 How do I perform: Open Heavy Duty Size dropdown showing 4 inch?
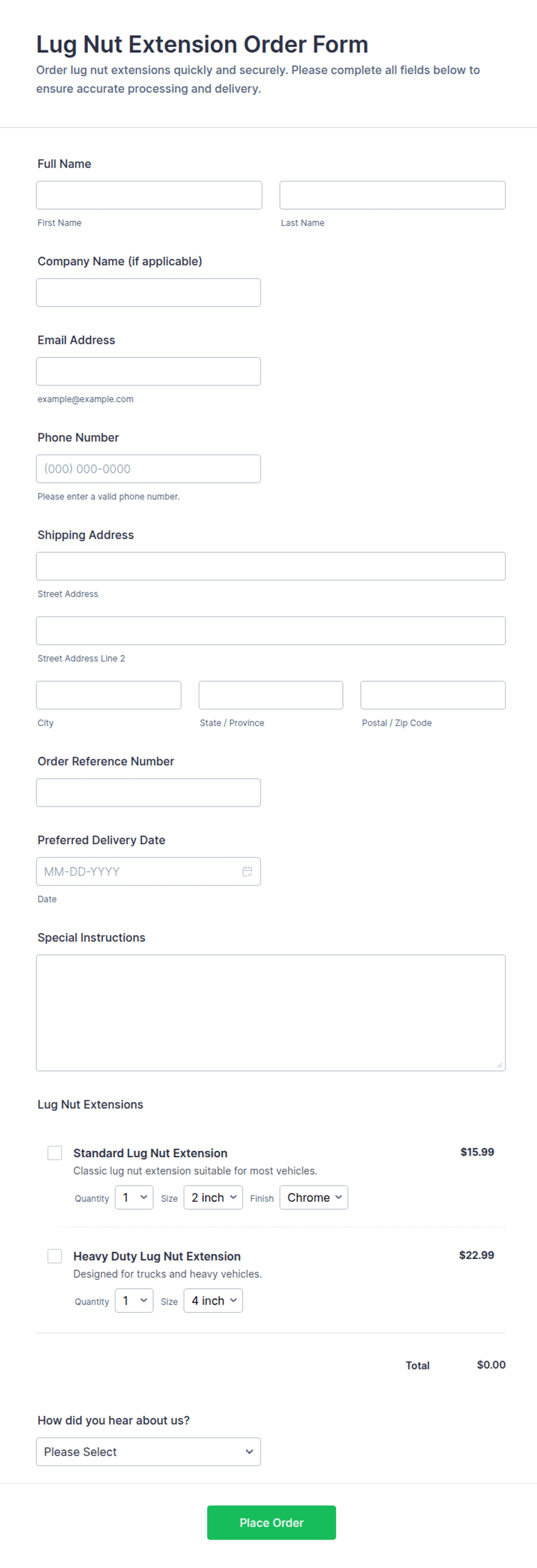[x=213, y=1299]
